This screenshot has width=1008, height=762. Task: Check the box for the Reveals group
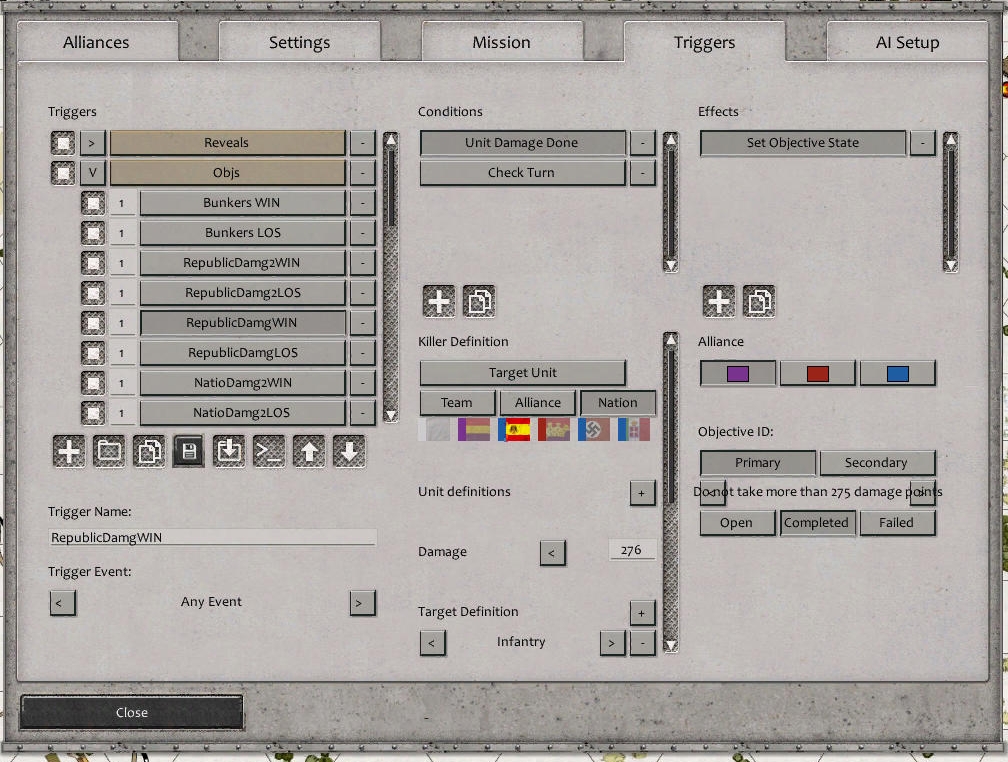pos(63,143)
